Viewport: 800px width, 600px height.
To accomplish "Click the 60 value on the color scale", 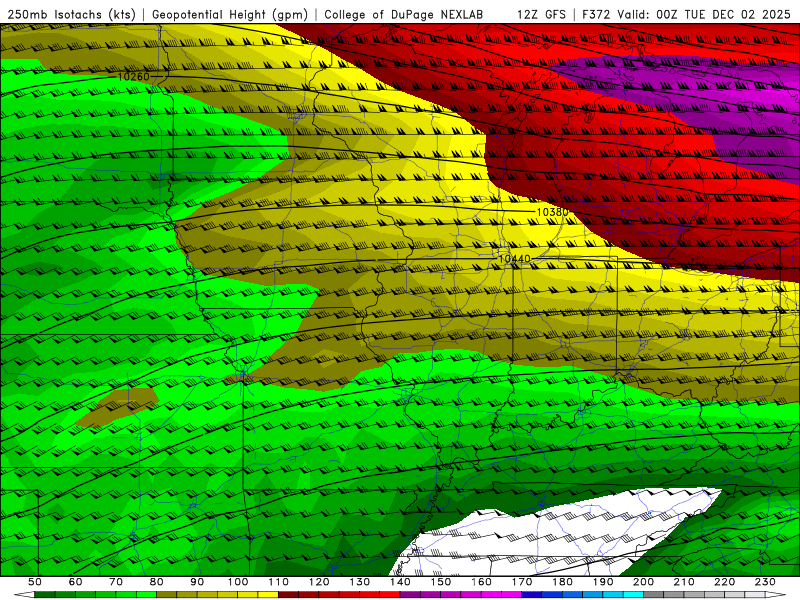I will point(75,582).
